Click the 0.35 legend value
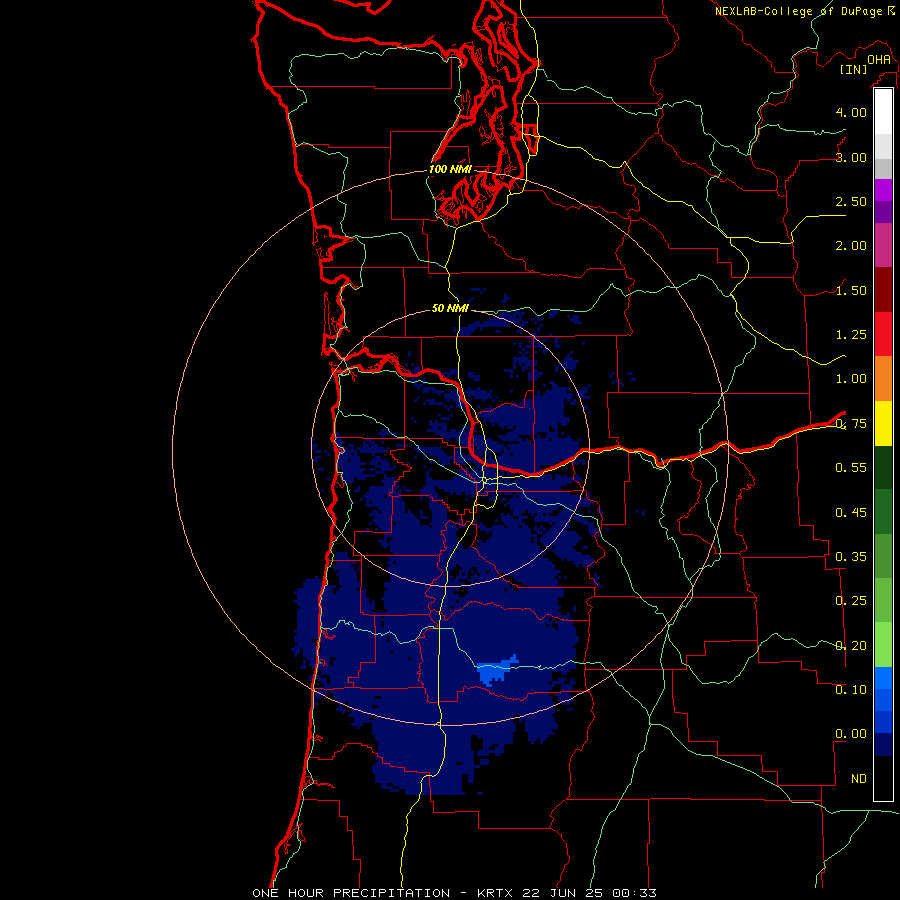 851,557
